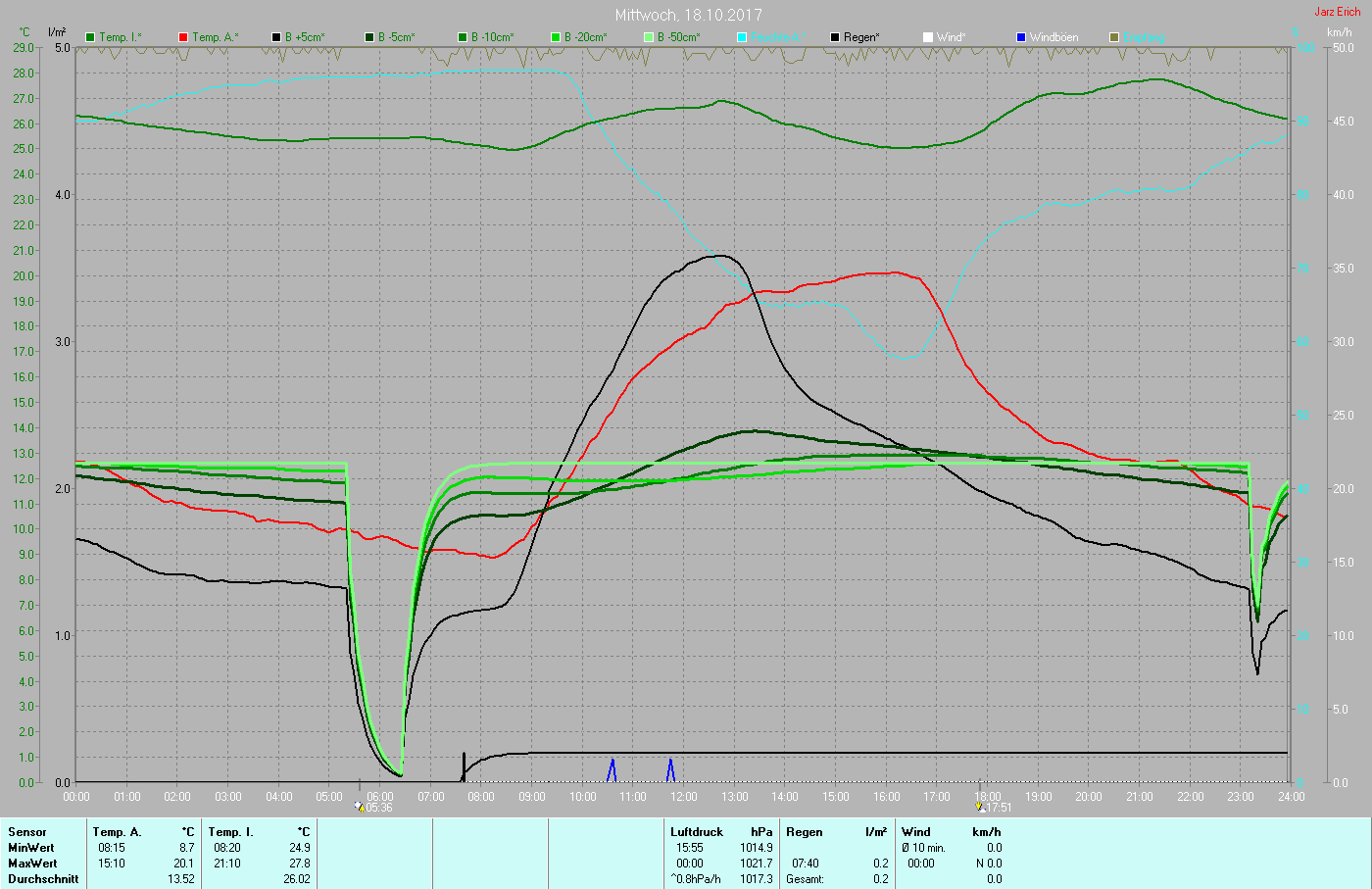The height and width of the screenshot is (889, 1372).
Task: Select the "Windböen" legend label
Action: tap(1054, 37)
